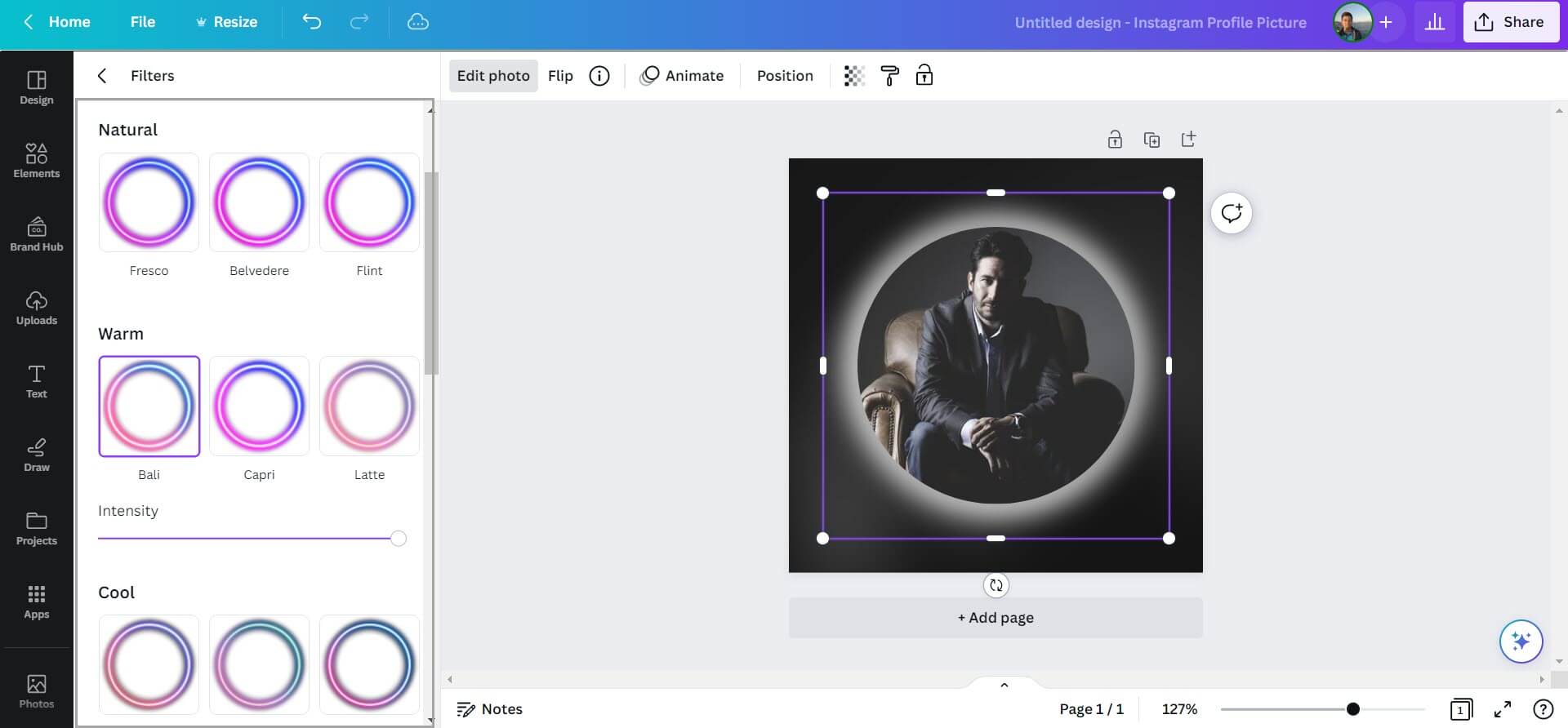The width and height of the screenshot is (1568, 728).
Task: Click the cloud save status icon
Action: [x=418, y=22]
